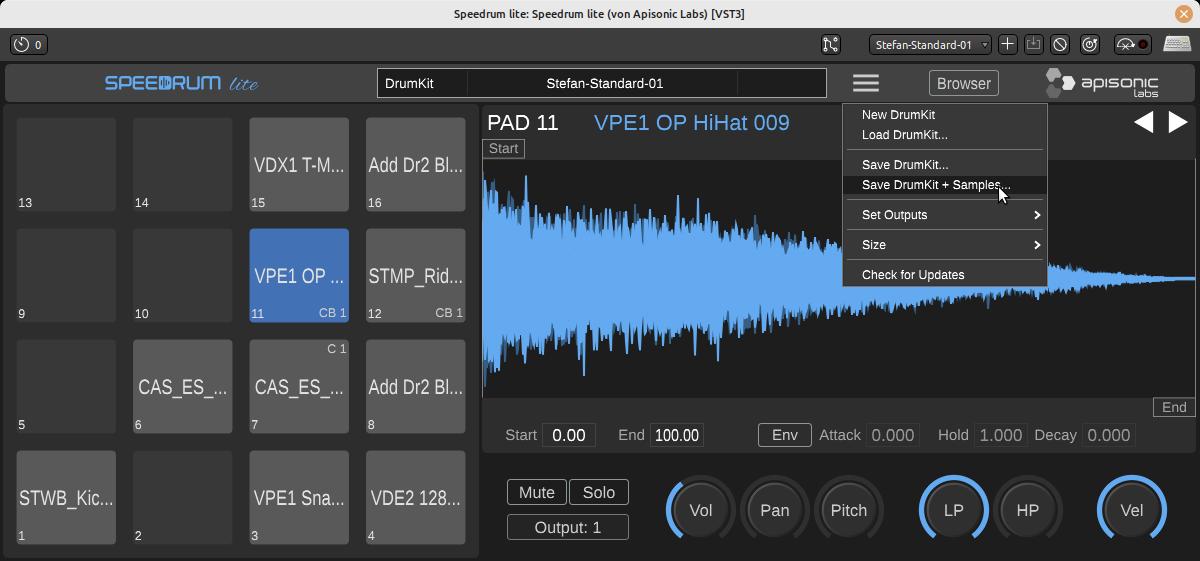Click the timer icon showing 0
Screen dimensions: 1200x561
[28, 44]
